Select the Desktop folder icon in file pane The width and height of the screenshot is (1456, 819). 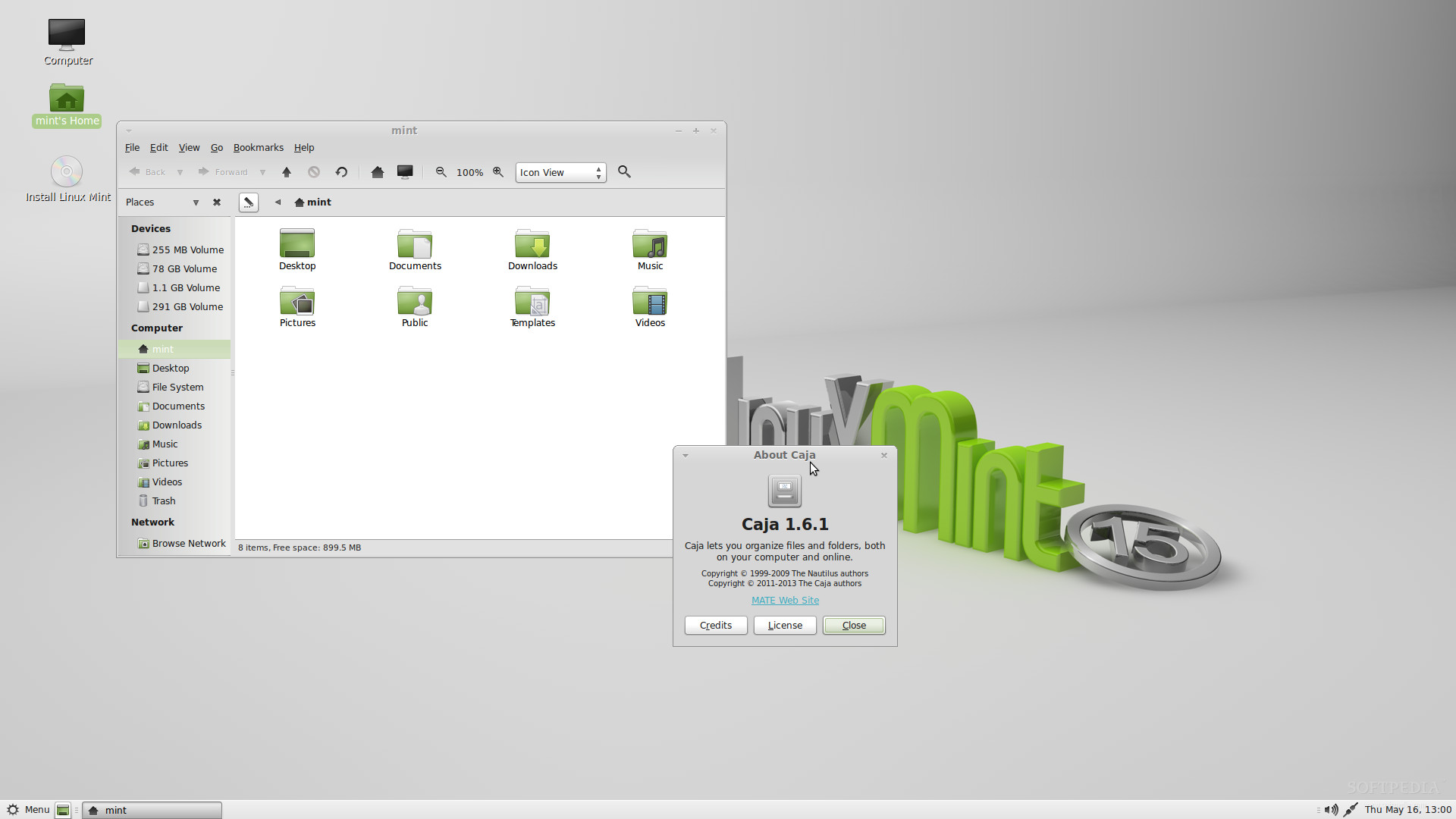(297, 249)
